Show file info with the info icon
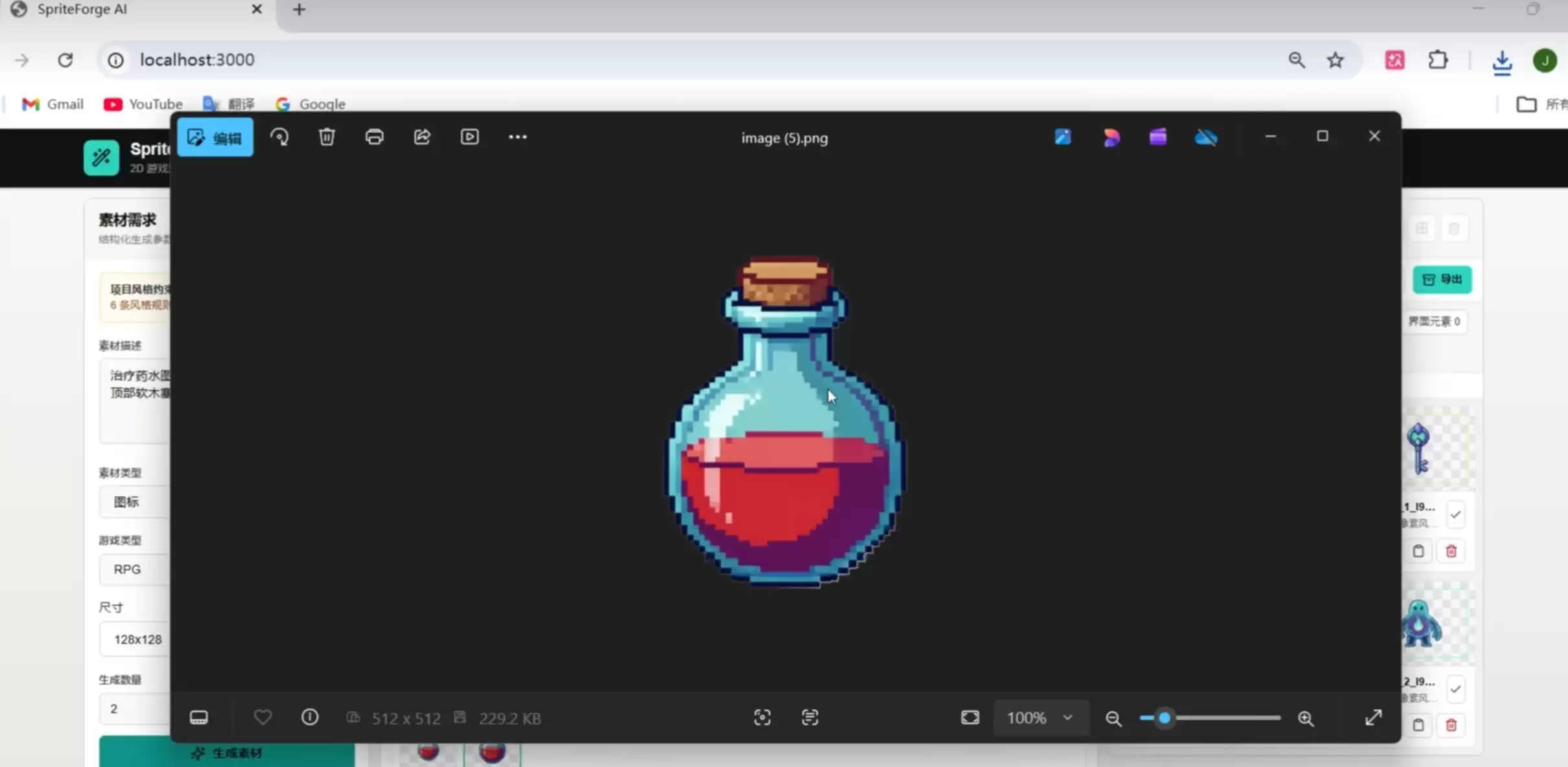 (310, 717)
